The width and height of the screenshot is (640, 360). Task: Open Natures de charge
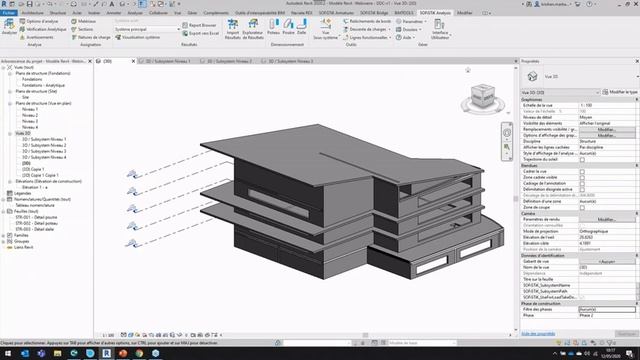tap(91, 37)
